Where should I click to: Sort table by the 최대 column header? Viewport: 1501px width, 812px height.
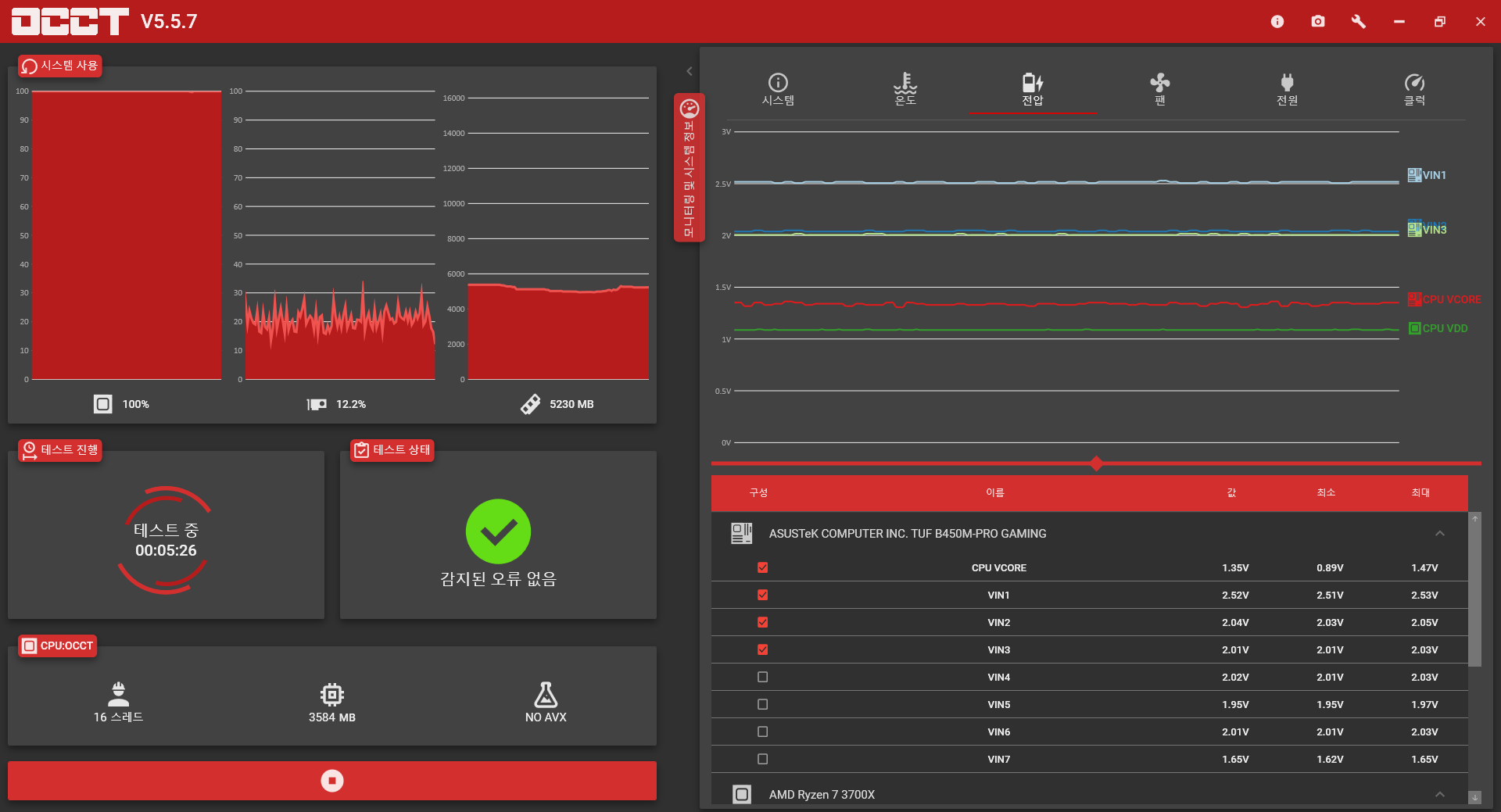pyautogui.click(x=1420, y=493)
